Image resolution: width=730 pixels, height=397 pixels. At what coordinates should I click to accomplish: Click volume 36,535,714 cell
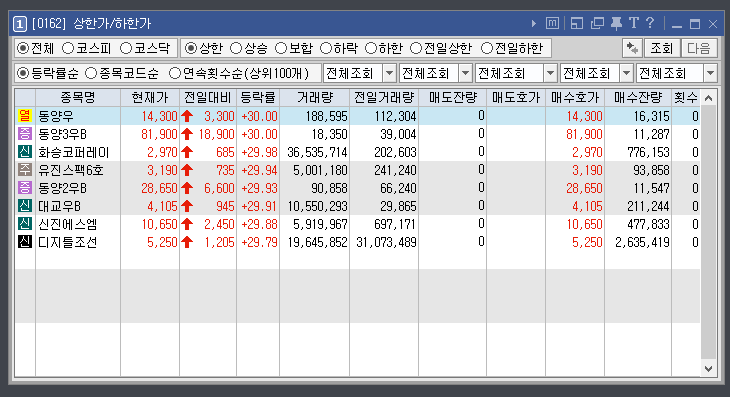click(318, 152)
